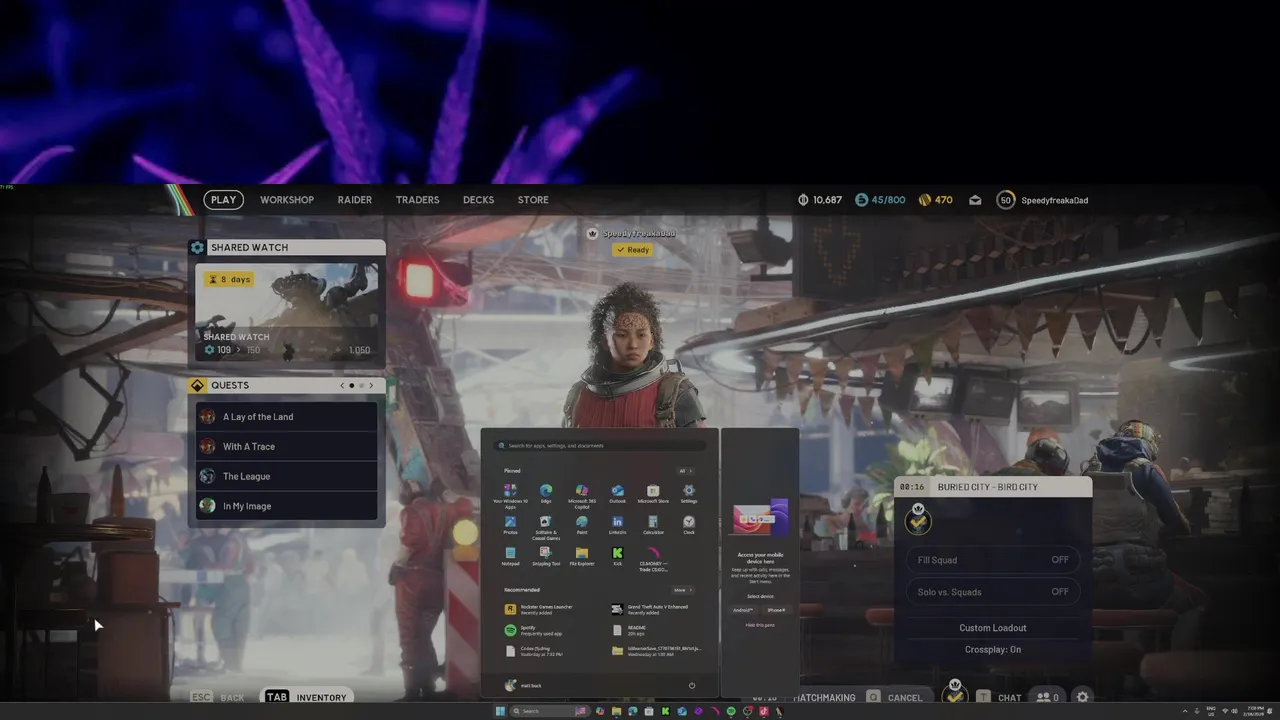The image size is (1280, 720).
Task: Click the yellow Ready status badge
Action: 632,250
